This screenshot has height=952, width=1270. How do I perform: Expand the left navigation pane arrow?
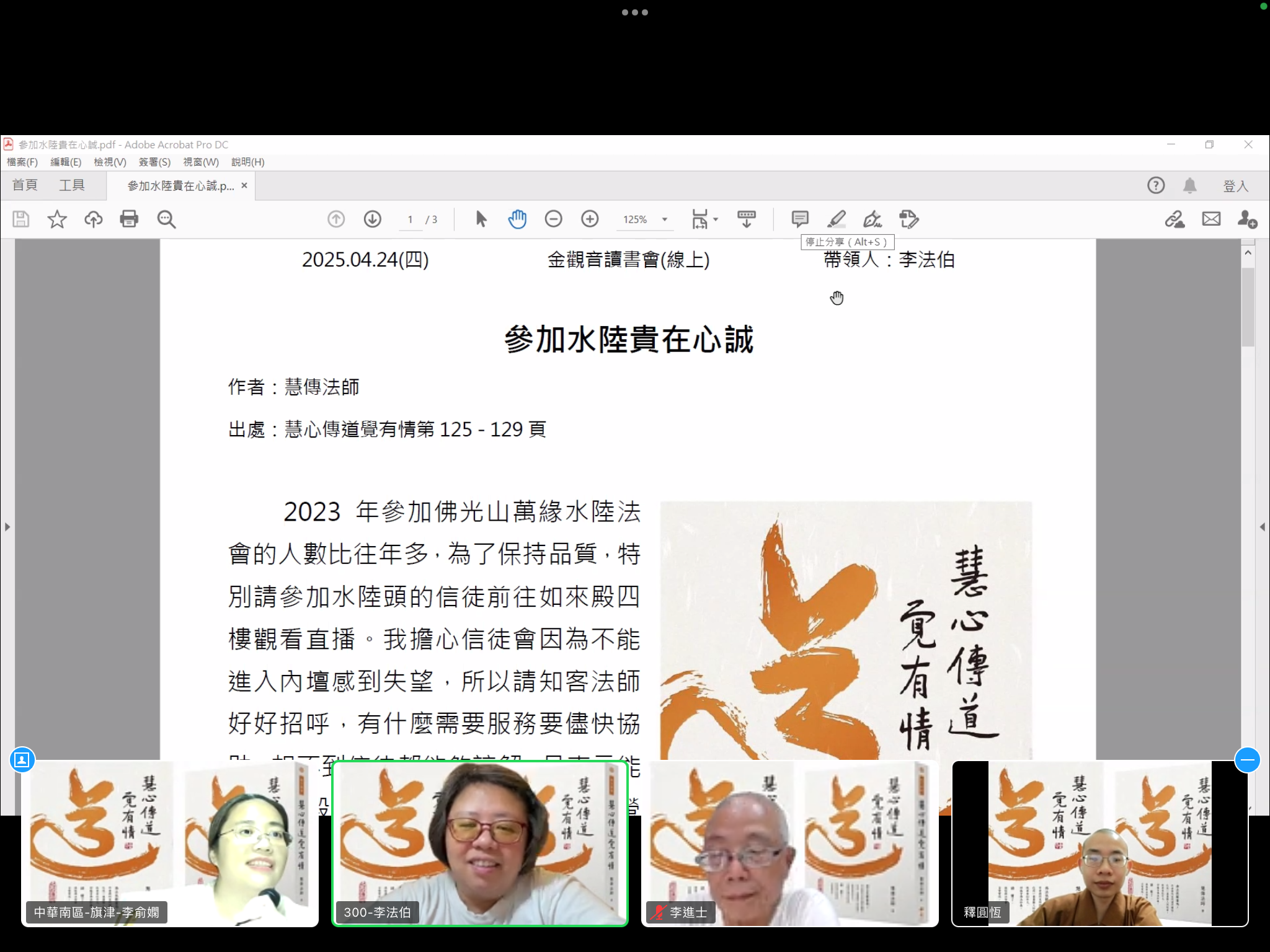coord(7,527)
